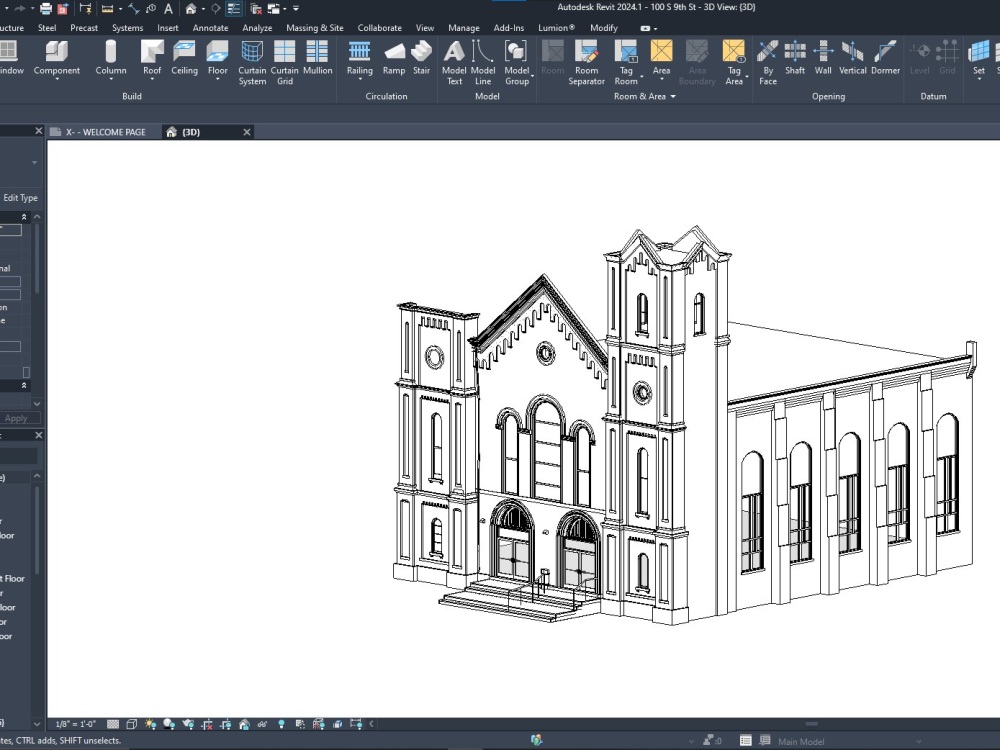The image size is (1000, 750).
Task: Select the Roof tool
Action: [x=152, y=57]
